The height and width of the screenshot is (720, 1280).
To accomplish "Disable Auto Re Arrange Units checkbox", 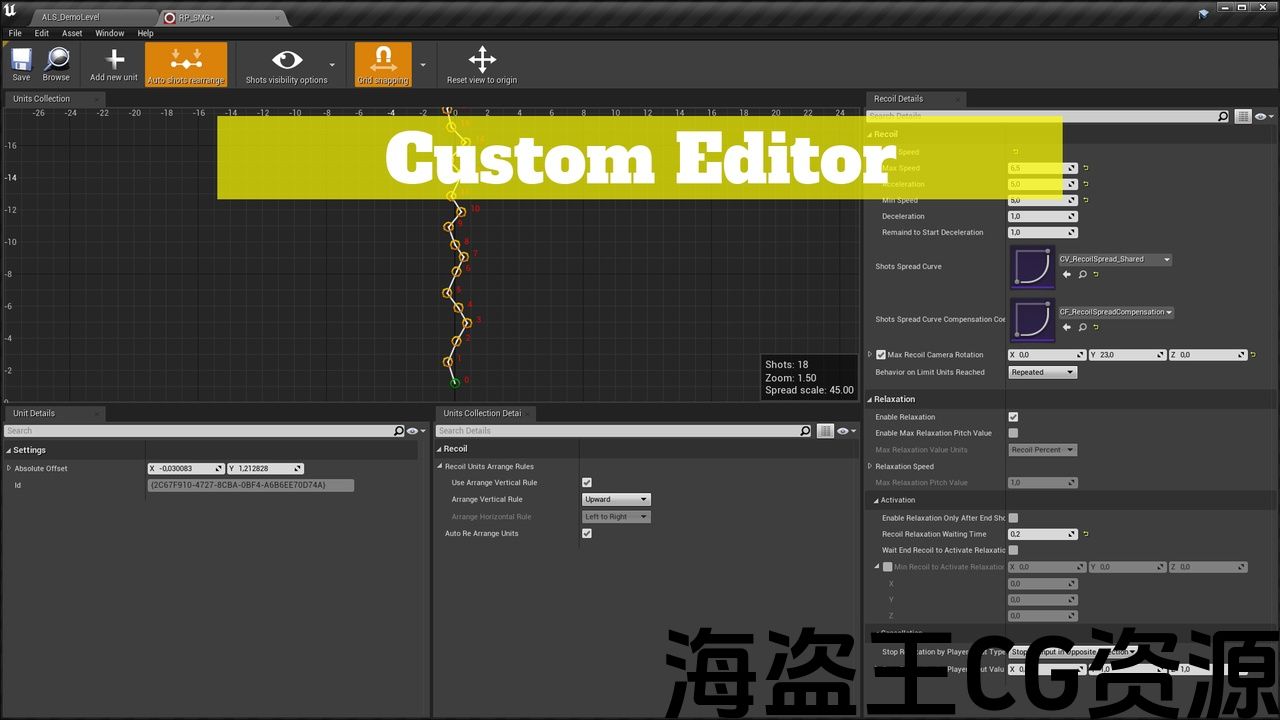I will click(587, 534).
